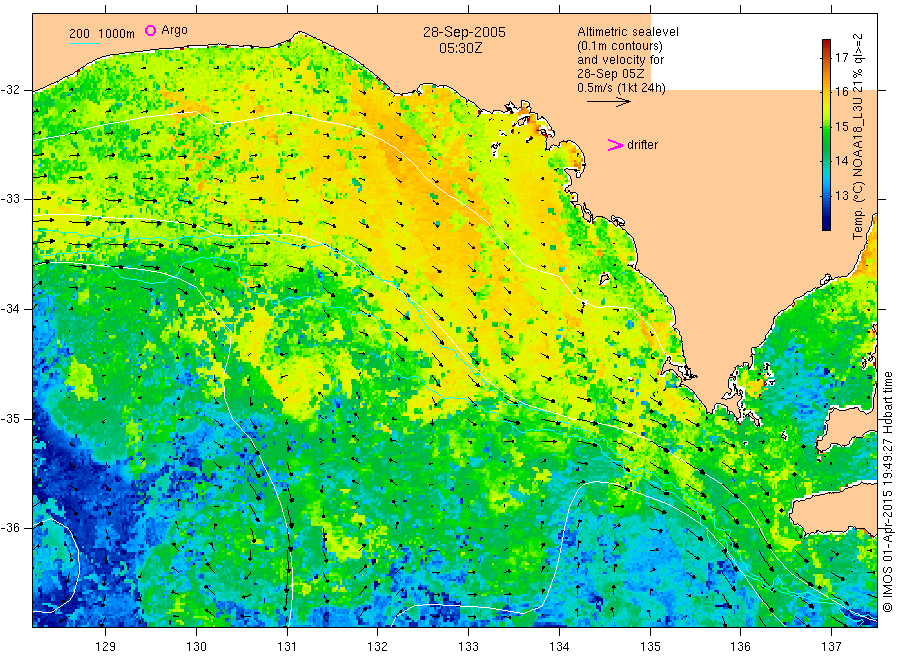Click the '(0.1m contours)' caption line
900x660 pixels.
click(620, 46)
